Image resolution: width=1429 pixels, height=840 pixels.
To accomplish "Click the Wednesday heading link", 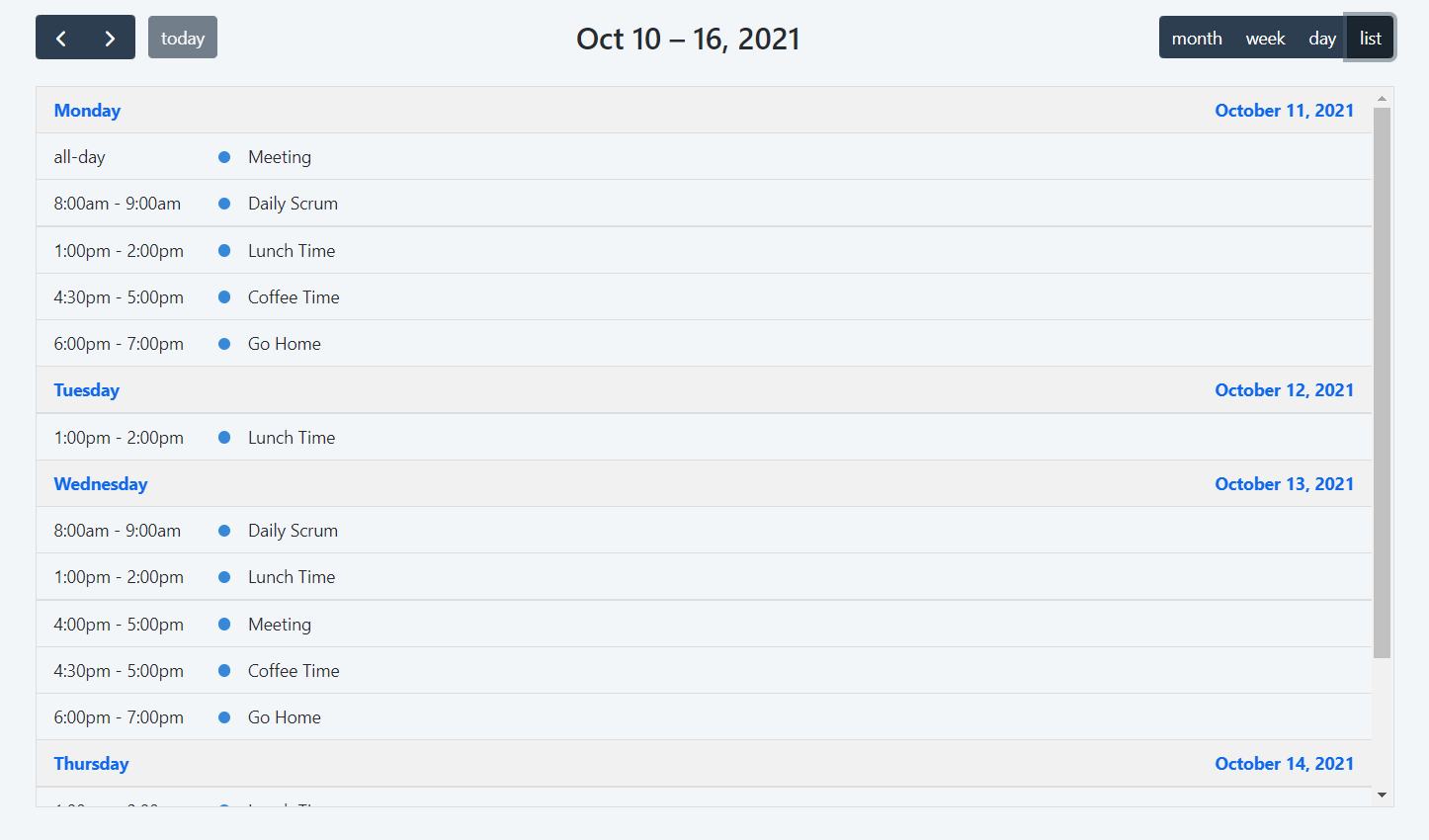I will click(101, 484).
